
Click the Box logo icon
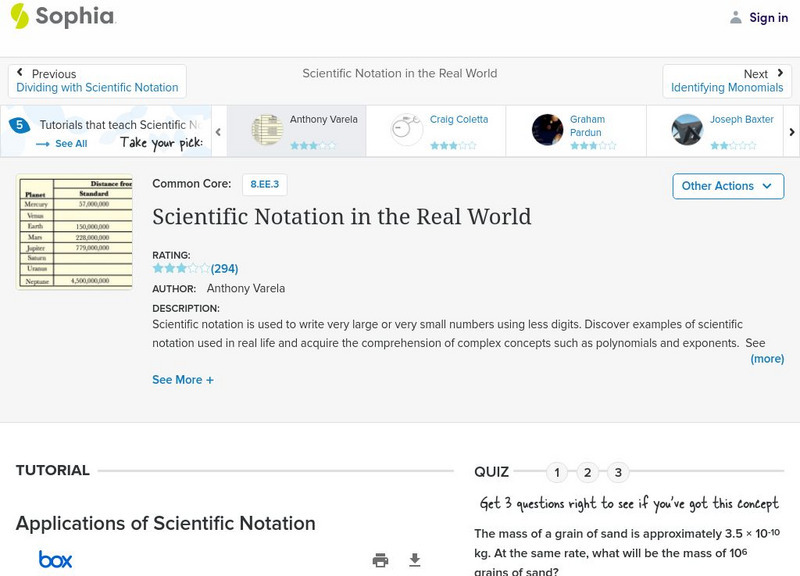point(55,560)
